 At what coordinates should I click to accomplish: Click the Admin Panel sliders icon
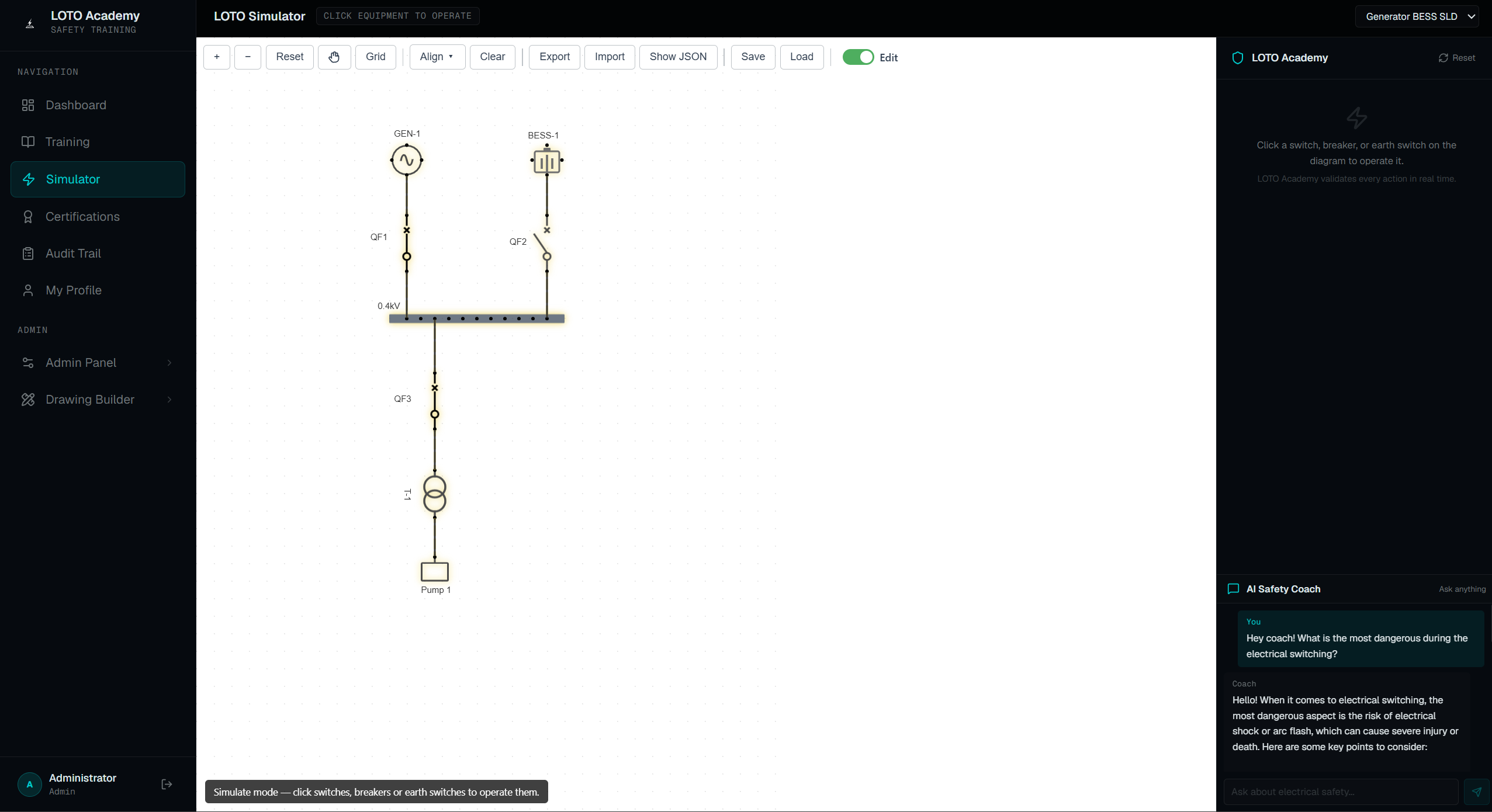[28, 363]
